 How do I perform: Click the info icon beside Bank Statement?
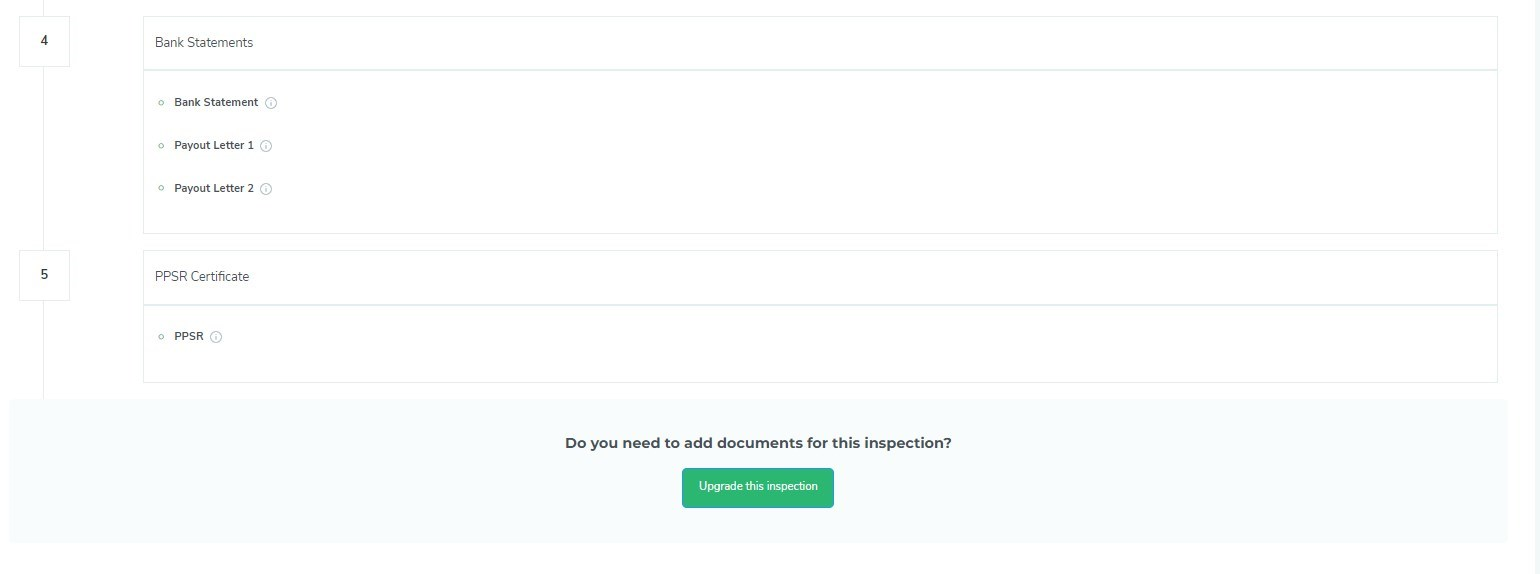point(271,103)
